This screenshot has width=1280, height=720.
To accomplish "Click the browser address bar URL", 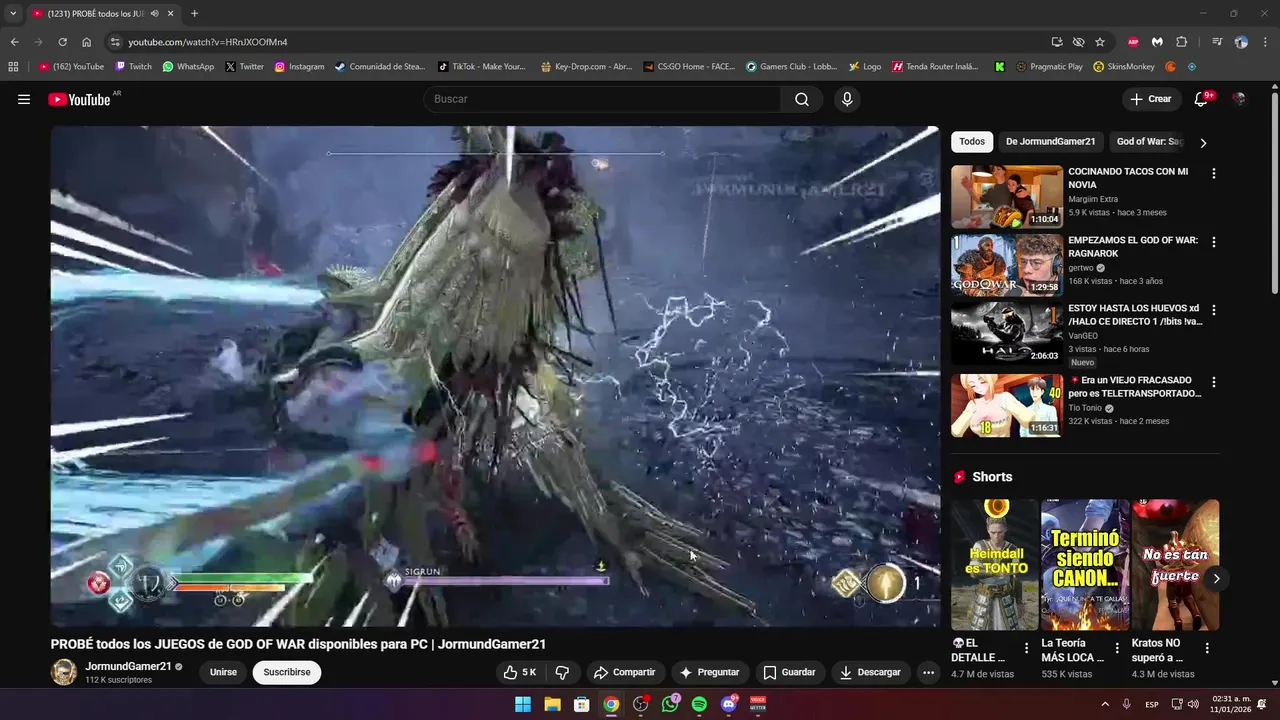I will pos(208,42).
